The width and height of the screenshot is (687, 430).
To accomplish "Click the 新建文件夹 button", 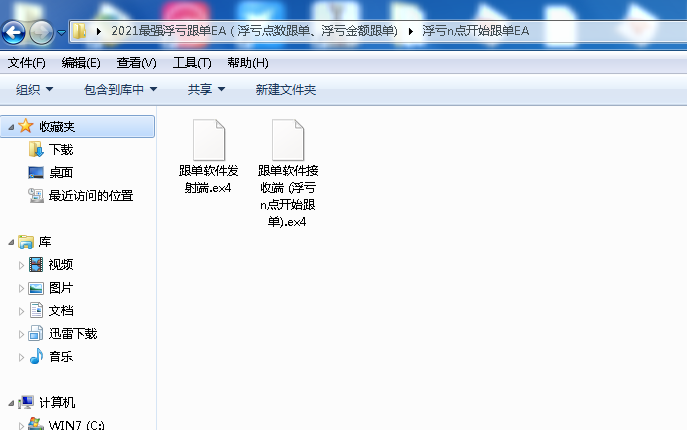I will (286, 89).
